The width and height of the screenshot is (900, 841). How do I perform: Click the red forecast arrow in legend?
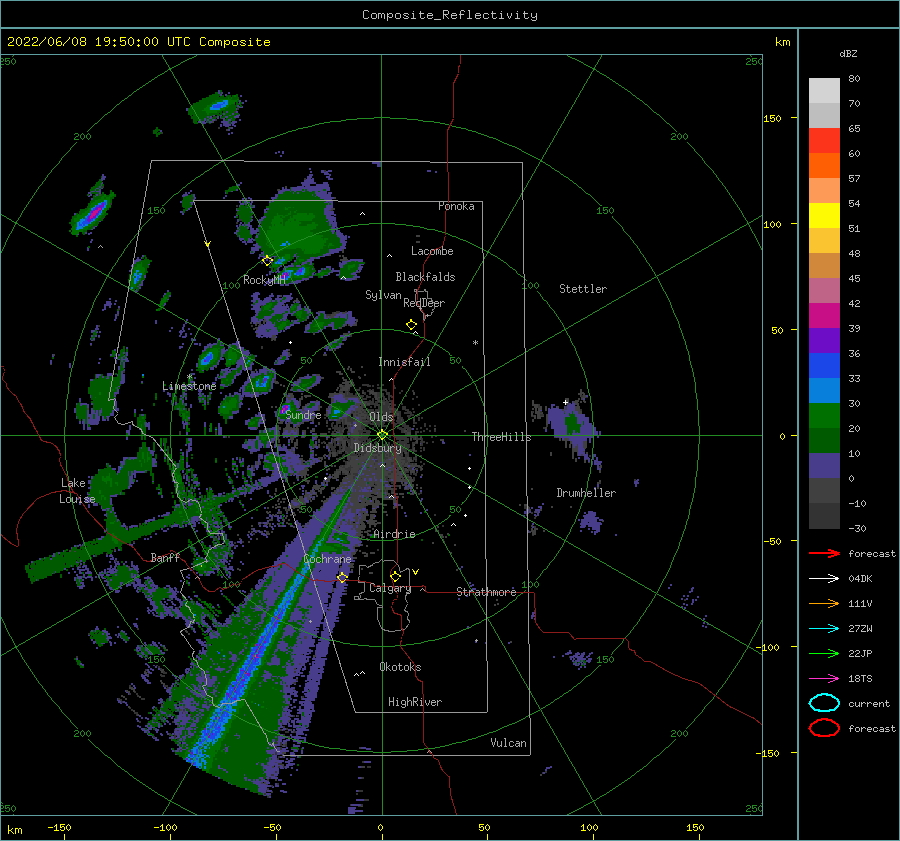click(824, 553)
